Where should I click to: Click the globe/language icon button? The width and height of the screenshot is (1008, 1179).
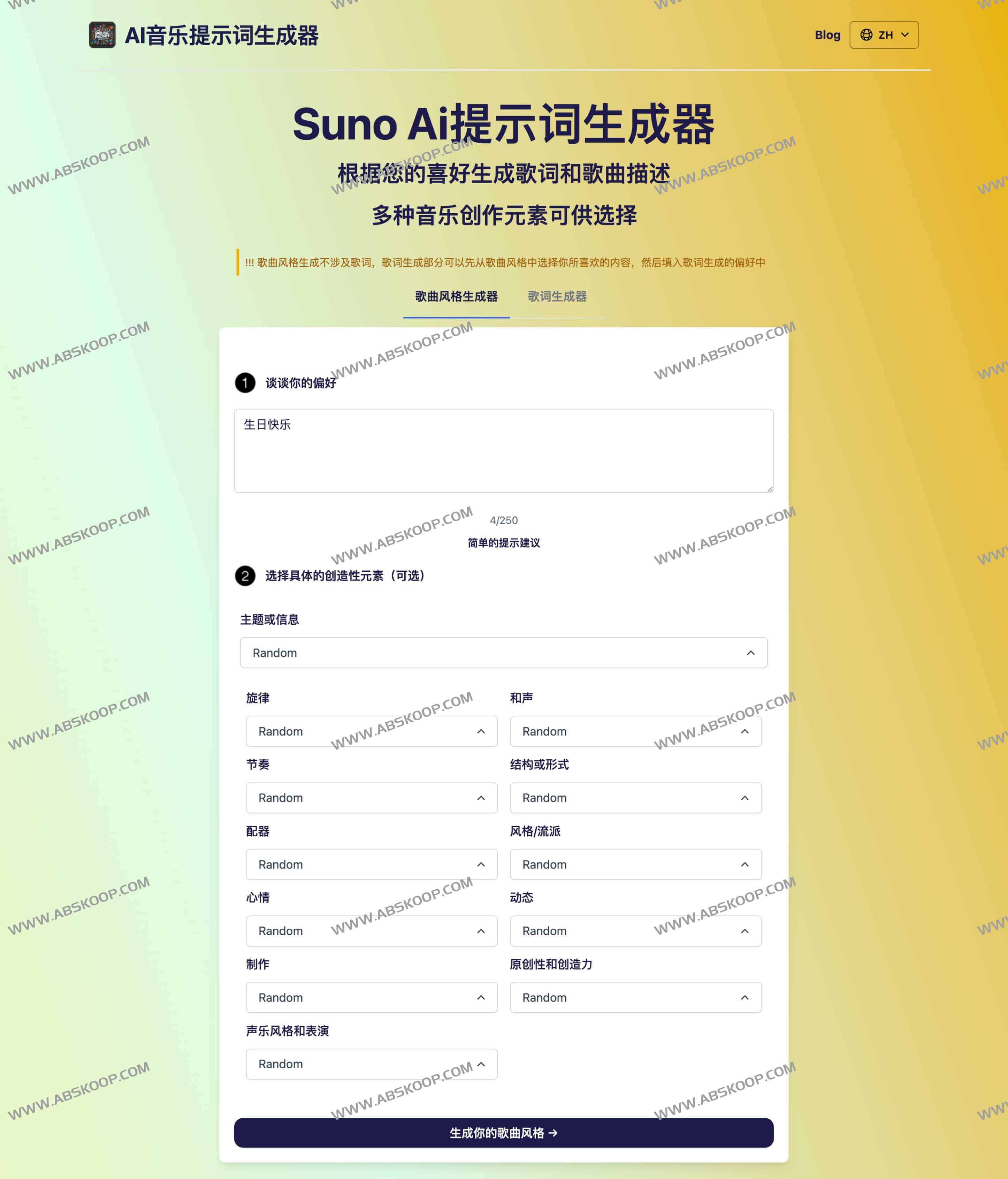tap(883, 34)
